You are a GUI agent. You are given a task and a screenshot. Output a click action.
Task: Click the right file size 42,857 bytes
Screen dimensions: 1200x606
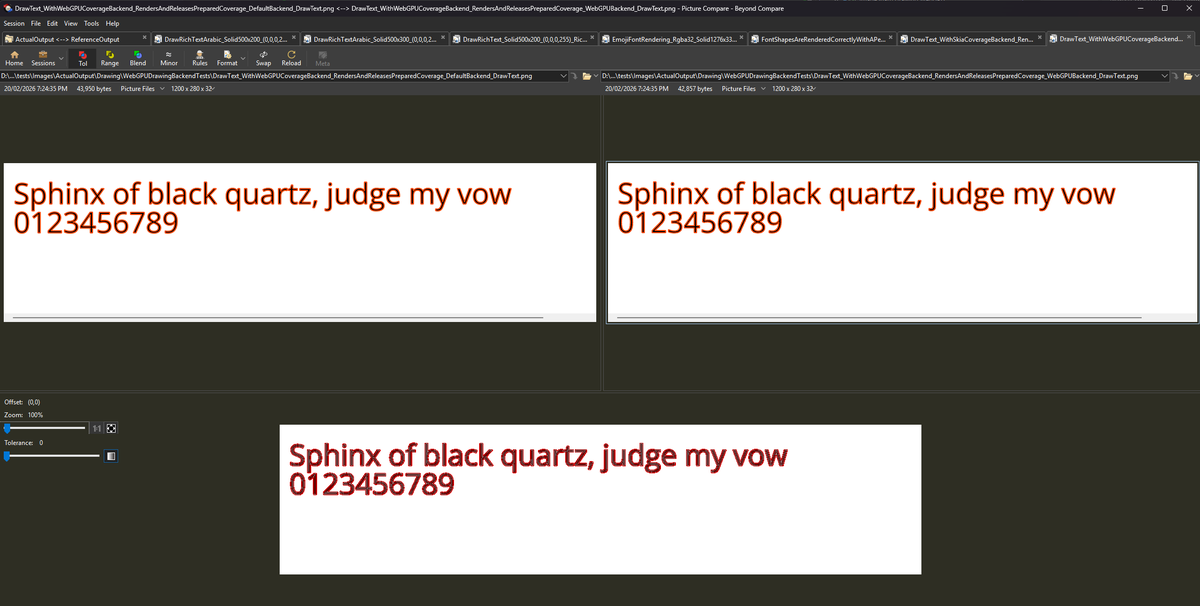(695, 89)
